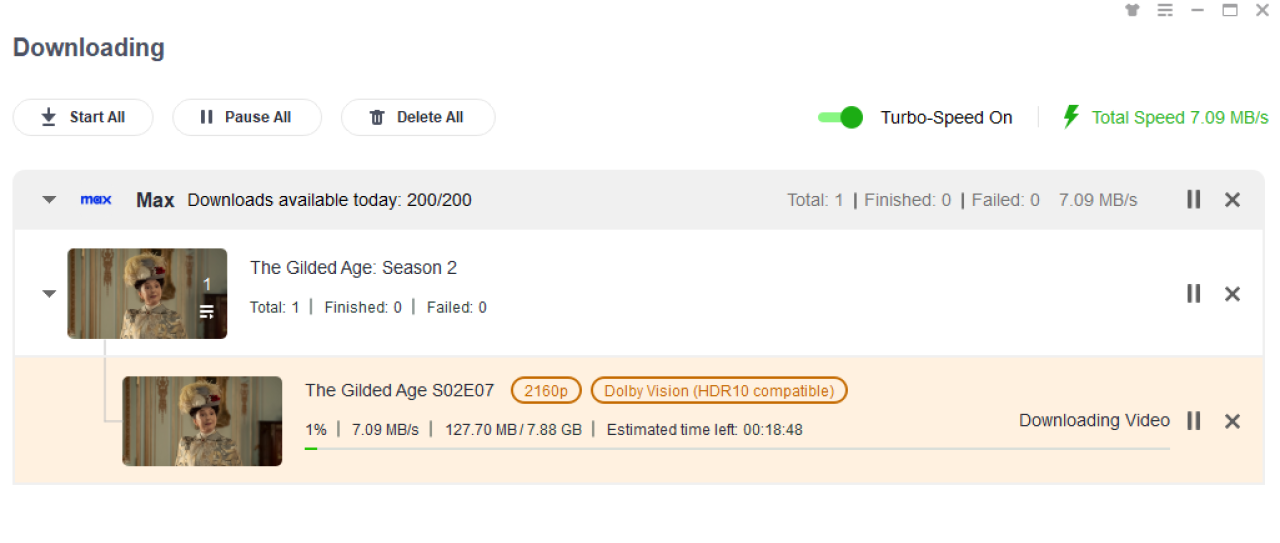Viewport: 1280px width, 543px height.
Task: Click the Delete All button
Action: (418, 117)
